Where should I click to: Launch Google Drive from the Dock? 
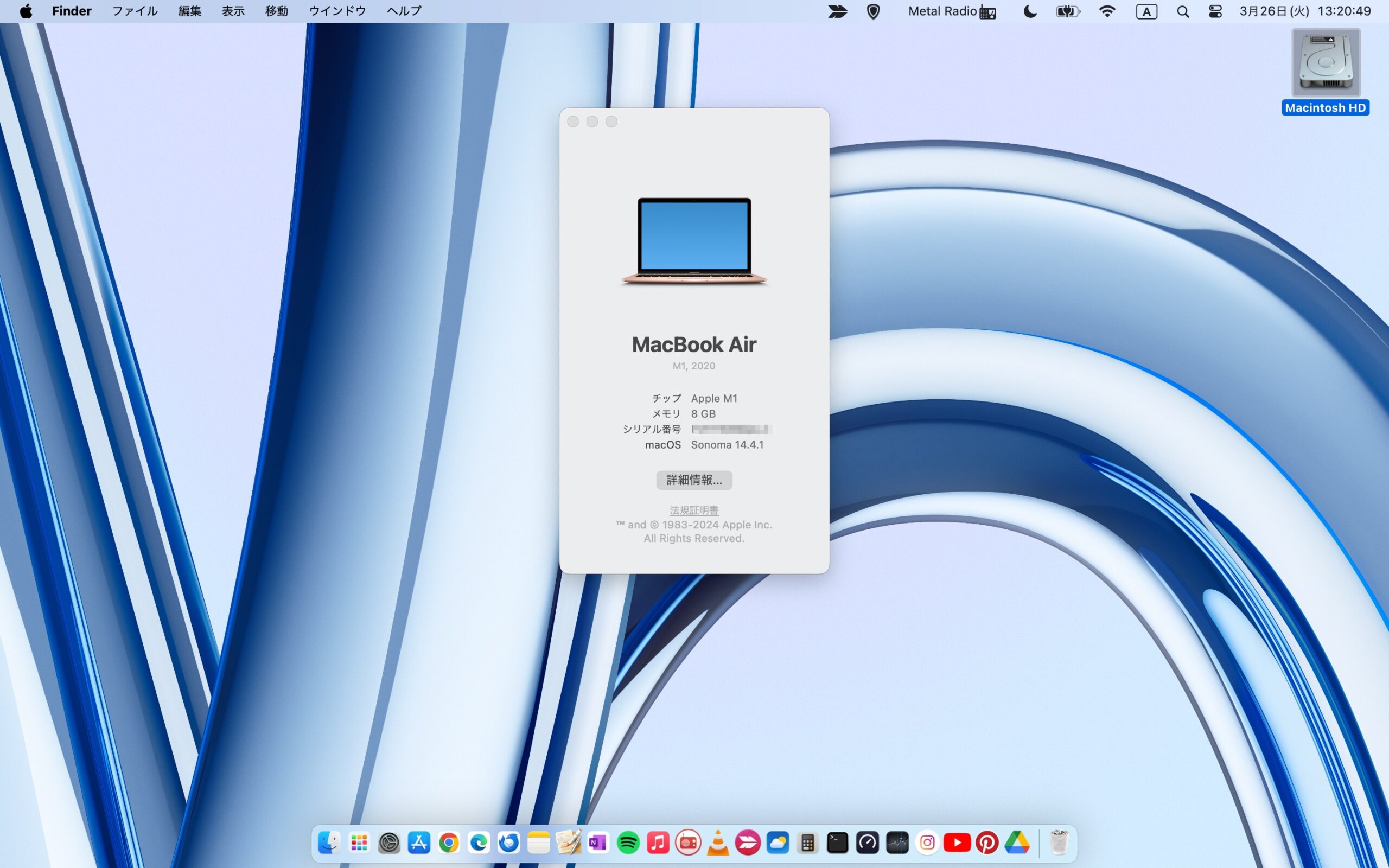tap(1016, 843)
